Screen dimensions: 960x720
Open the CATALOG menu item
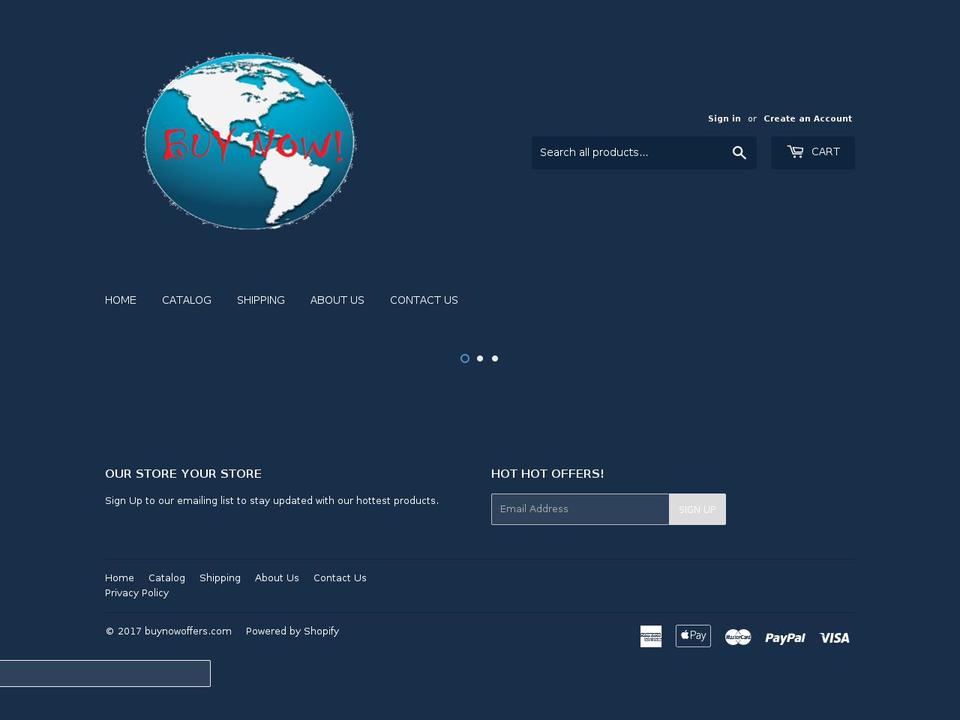click(x=187, y=300)
